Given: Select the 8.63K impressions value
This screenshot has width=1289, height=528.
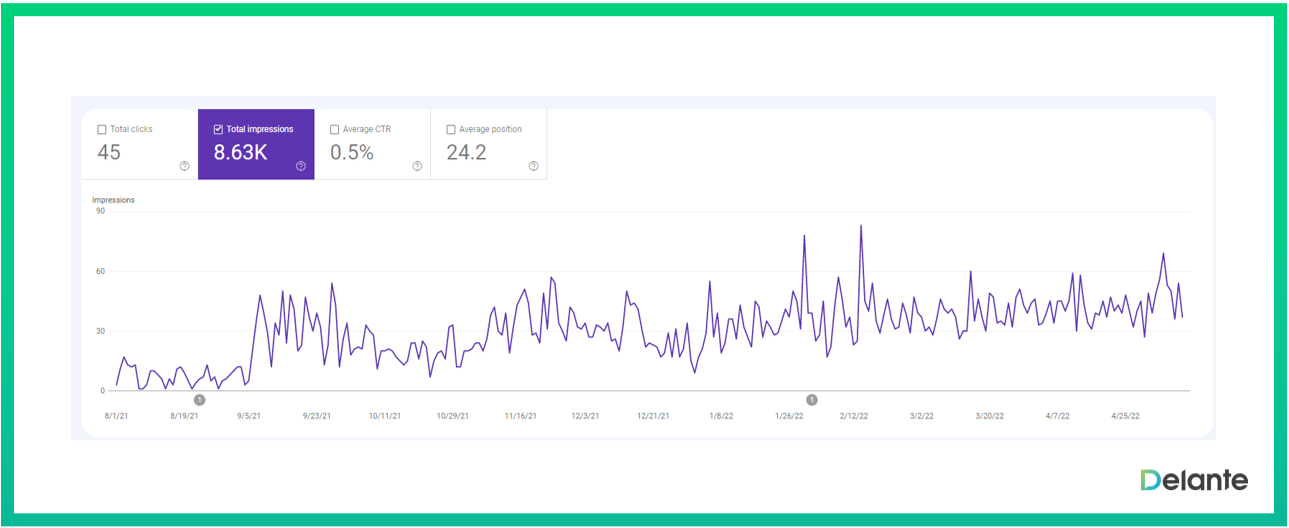Looking at the screenshot, I should [x=241, y=153].
